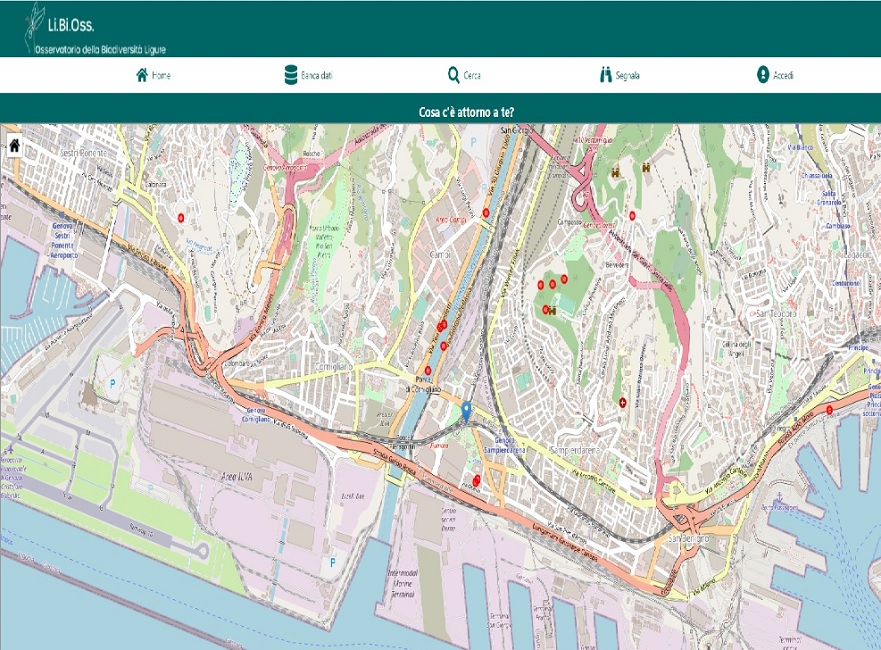Select the red marker near Sestri Ponente
Screen dimensions: 881x650
tap(181, 217)
